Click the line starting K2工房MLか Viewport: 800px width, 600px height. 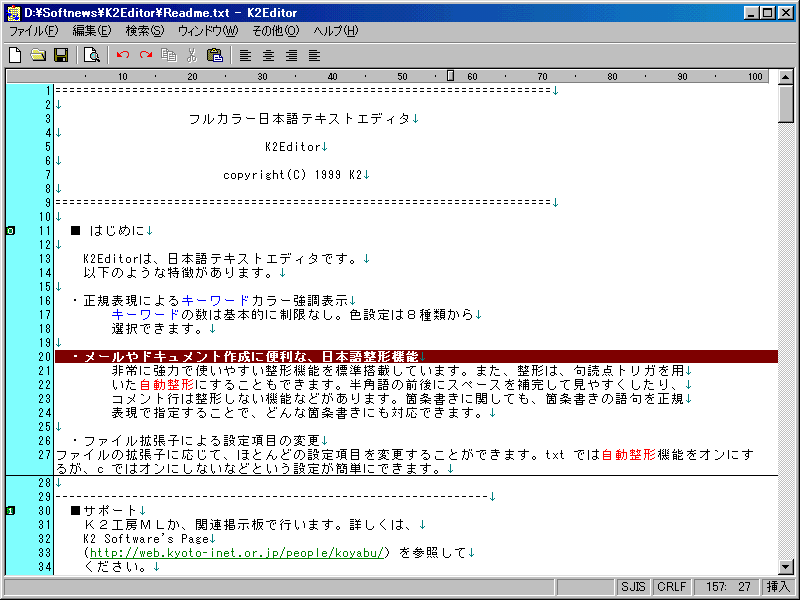coord(250,524)
